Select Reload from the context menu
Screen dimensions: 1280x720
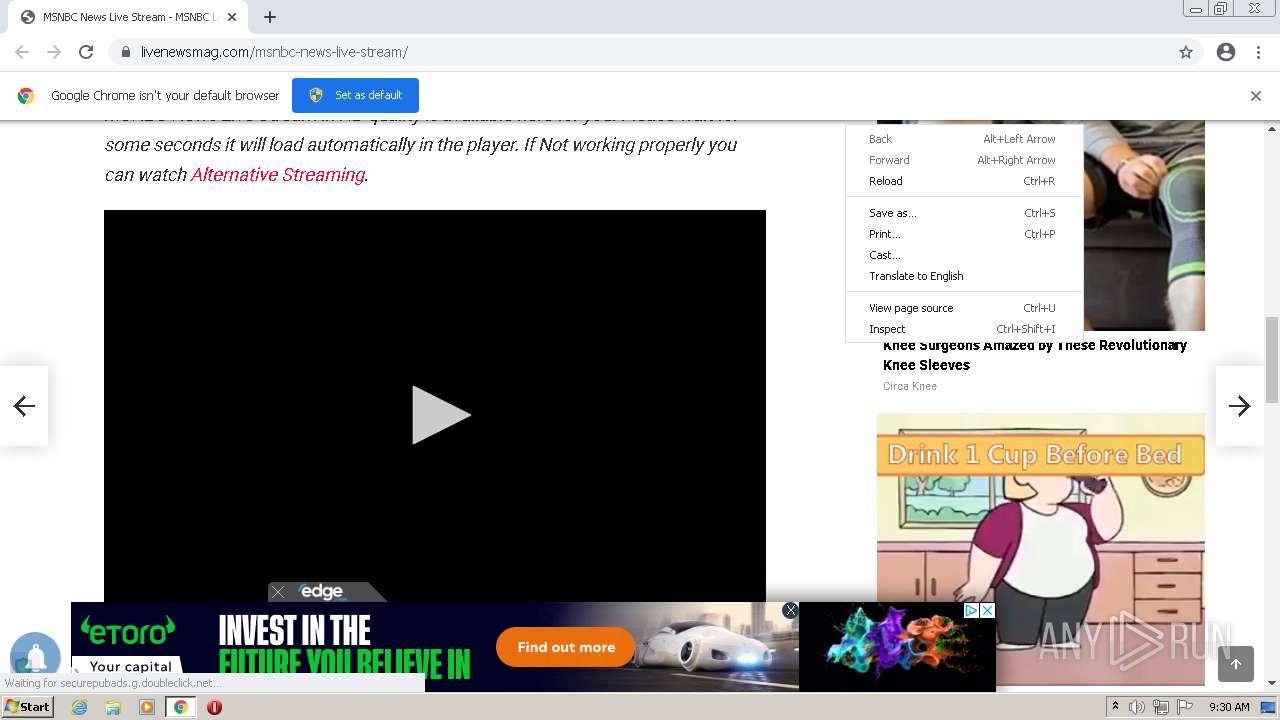coord(964,181)
